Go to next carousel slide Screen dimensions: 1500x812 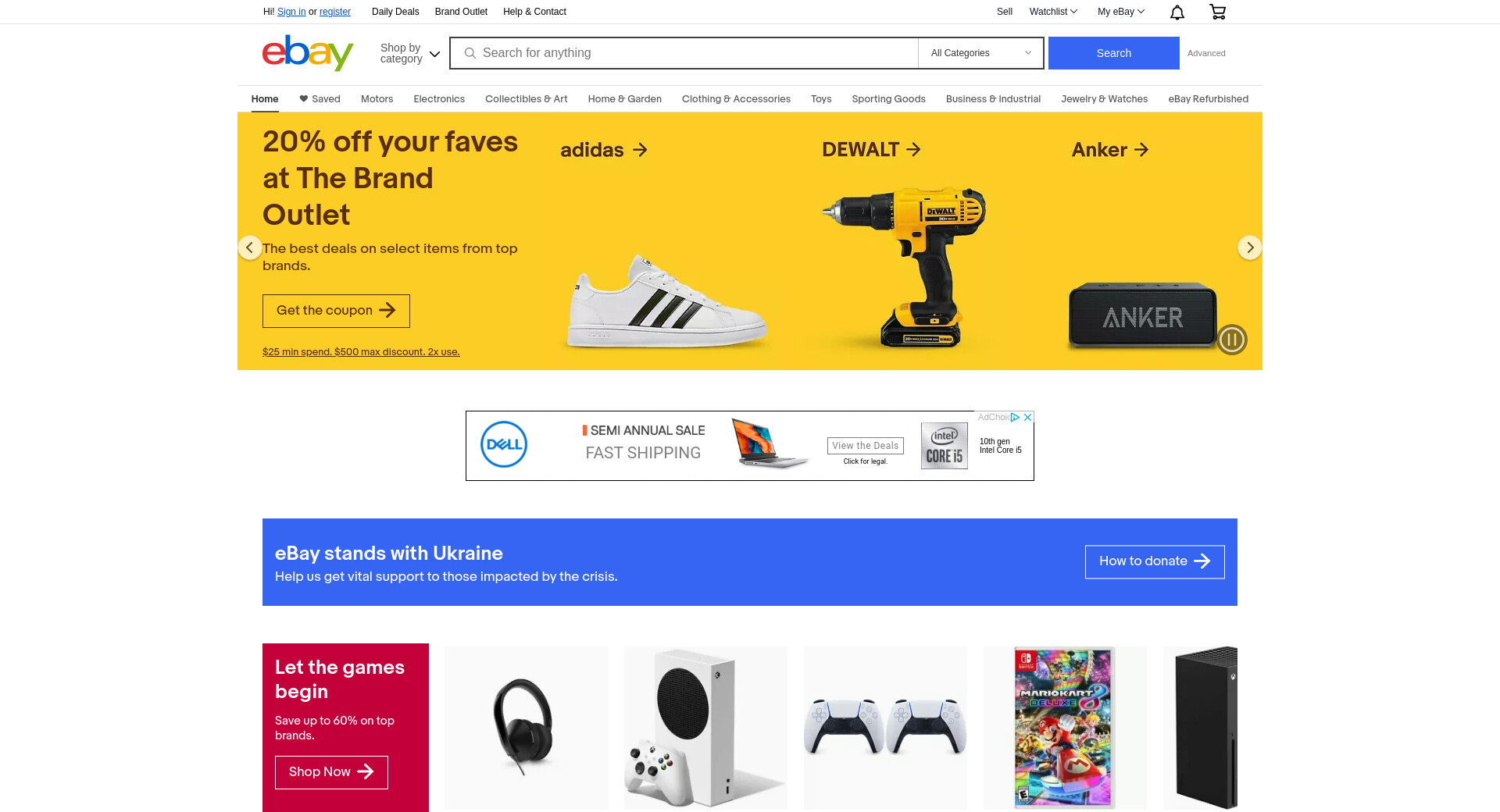click(1250, 248)
